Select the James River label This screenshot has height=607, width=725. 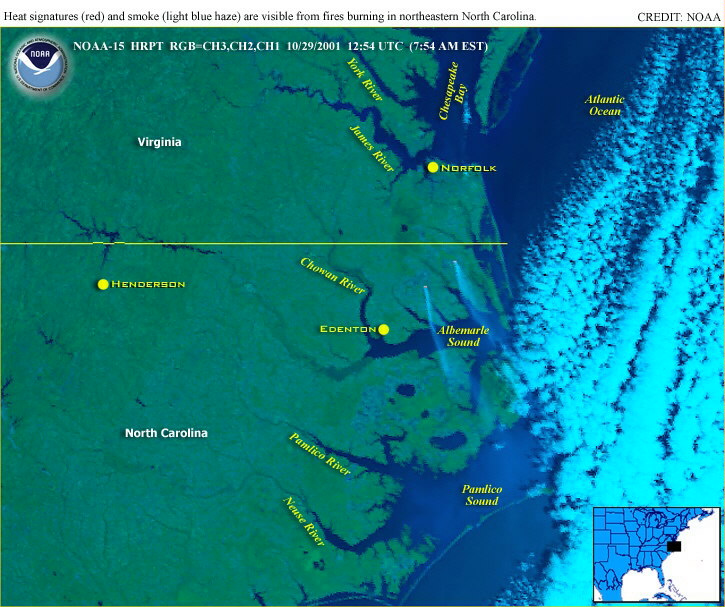tap(371, 148)
